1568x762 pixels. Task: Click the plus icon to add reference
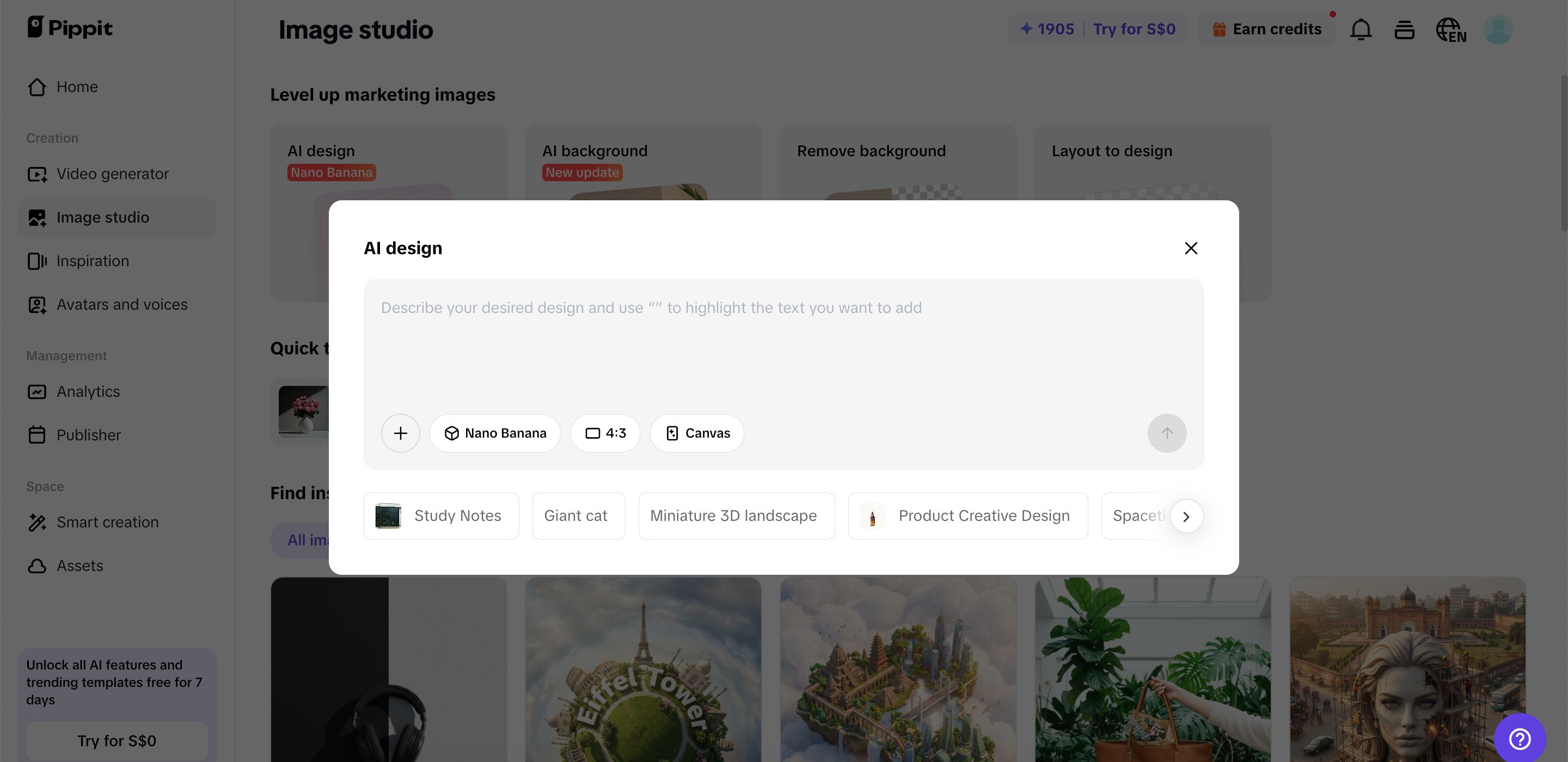click(400, 433)
